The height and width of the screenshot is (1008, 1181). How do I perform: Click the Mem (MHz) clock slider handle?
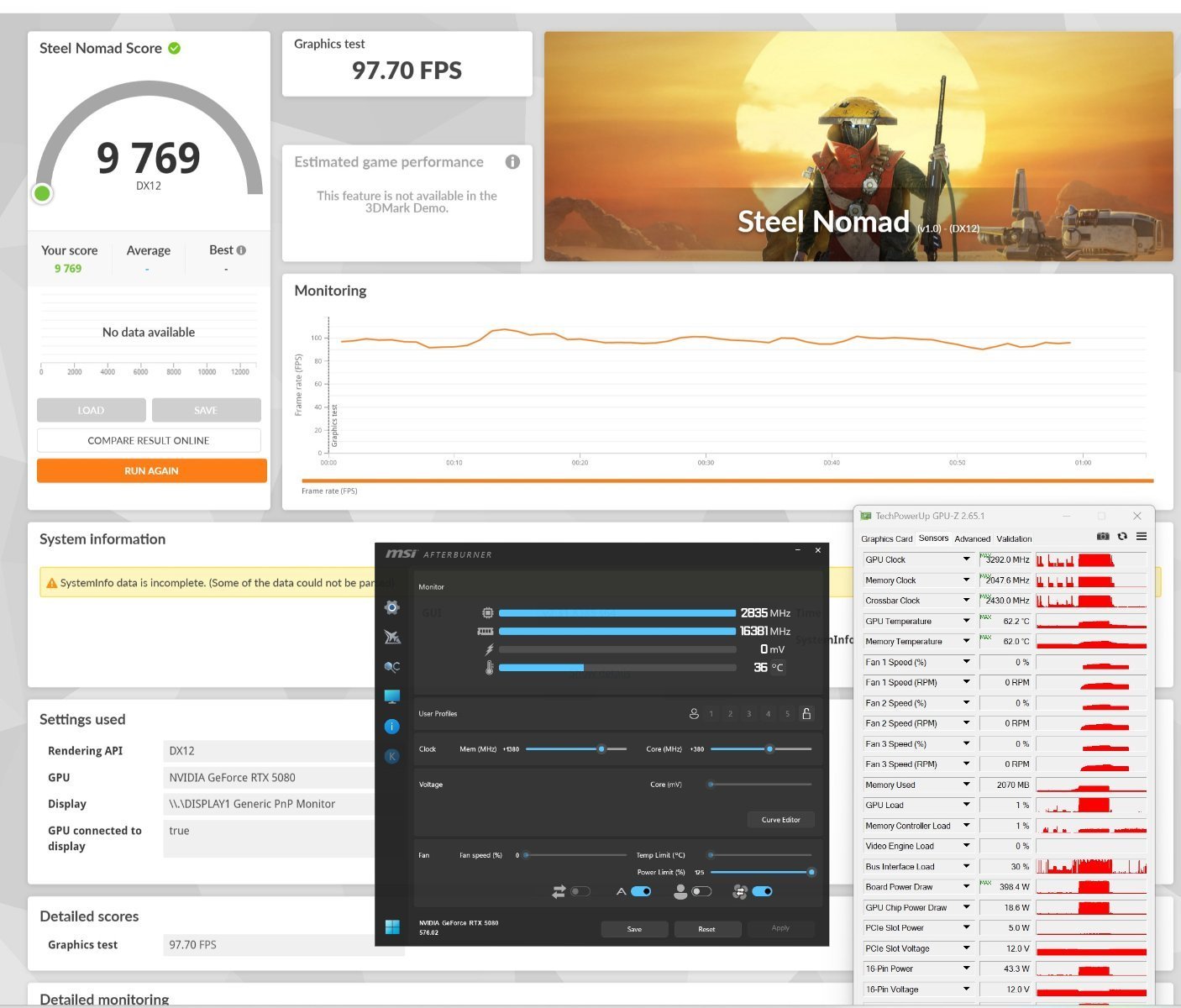[601, 748]
